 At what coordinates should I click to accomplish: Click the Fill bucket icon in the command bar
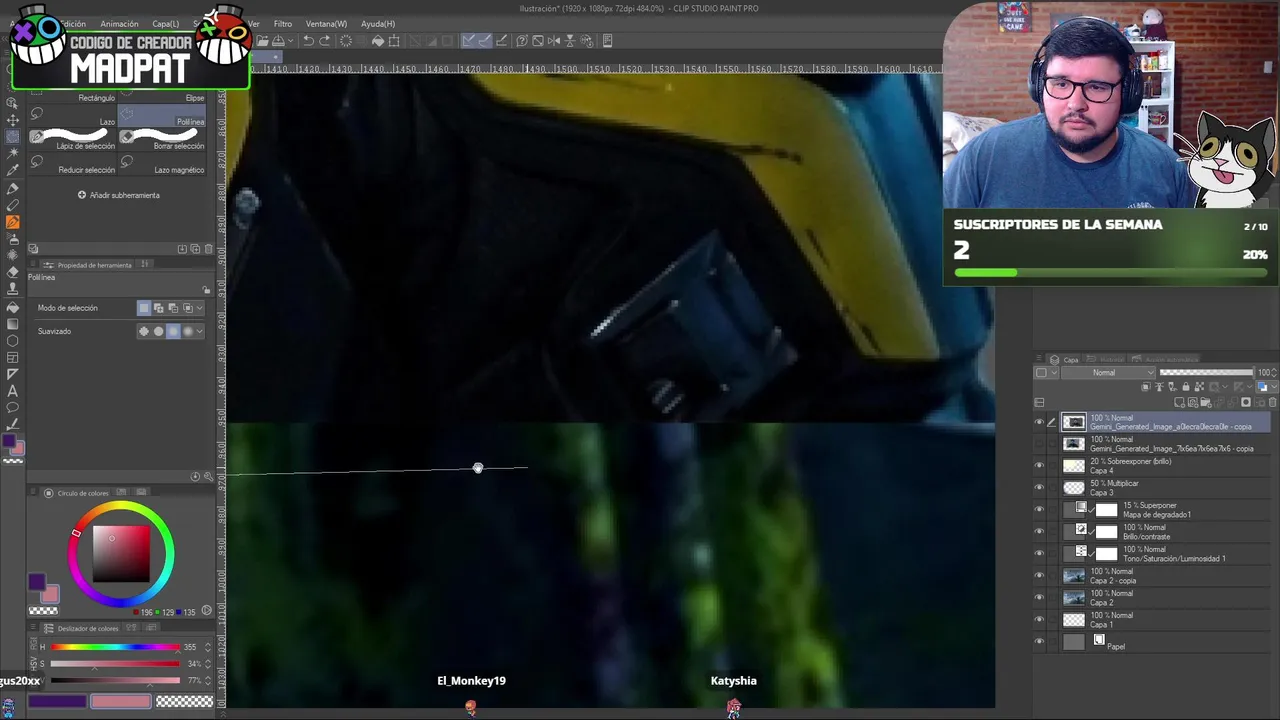coord(378,41)
